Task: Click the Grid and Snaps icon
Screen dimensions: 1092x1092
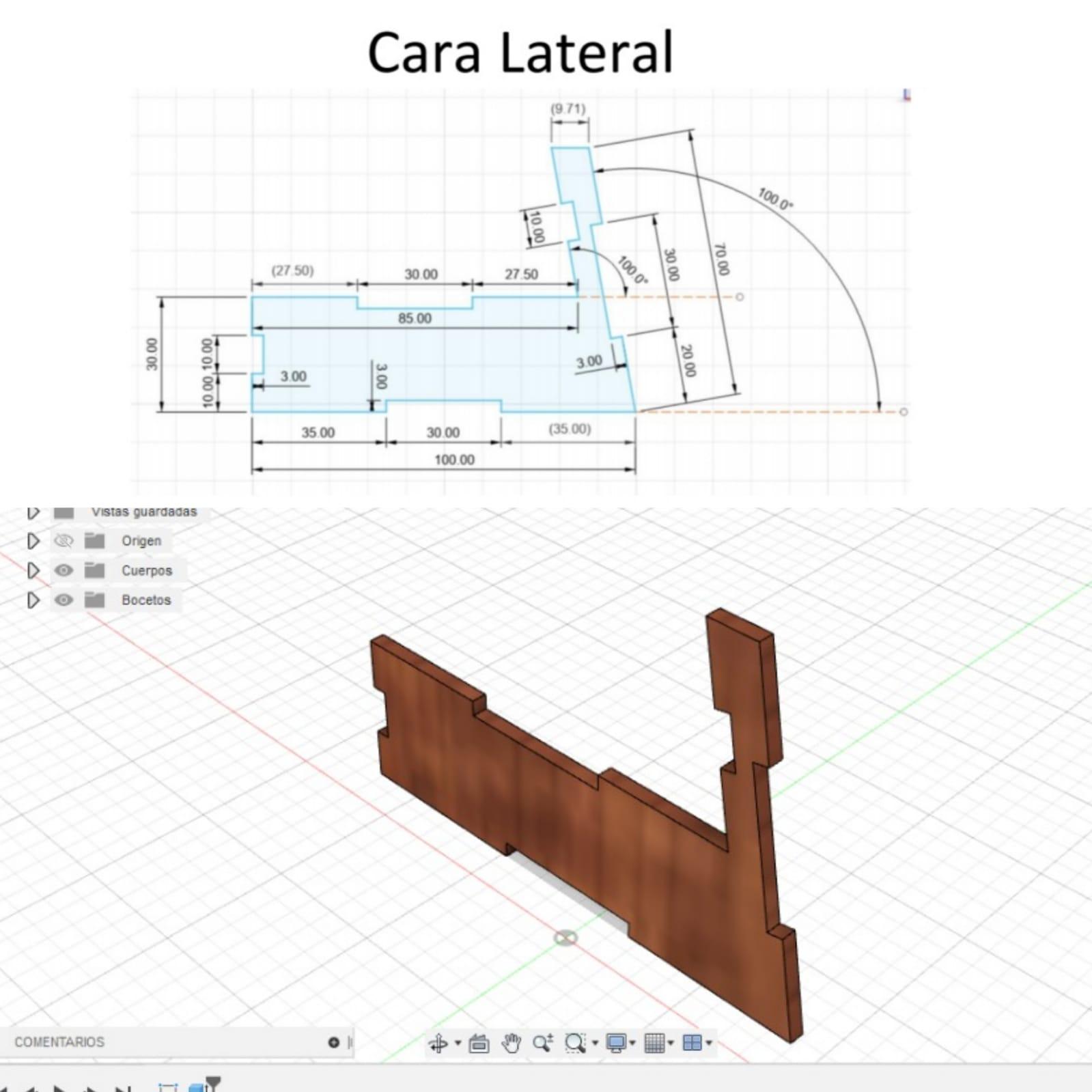Action: [x=654, y=1043]
